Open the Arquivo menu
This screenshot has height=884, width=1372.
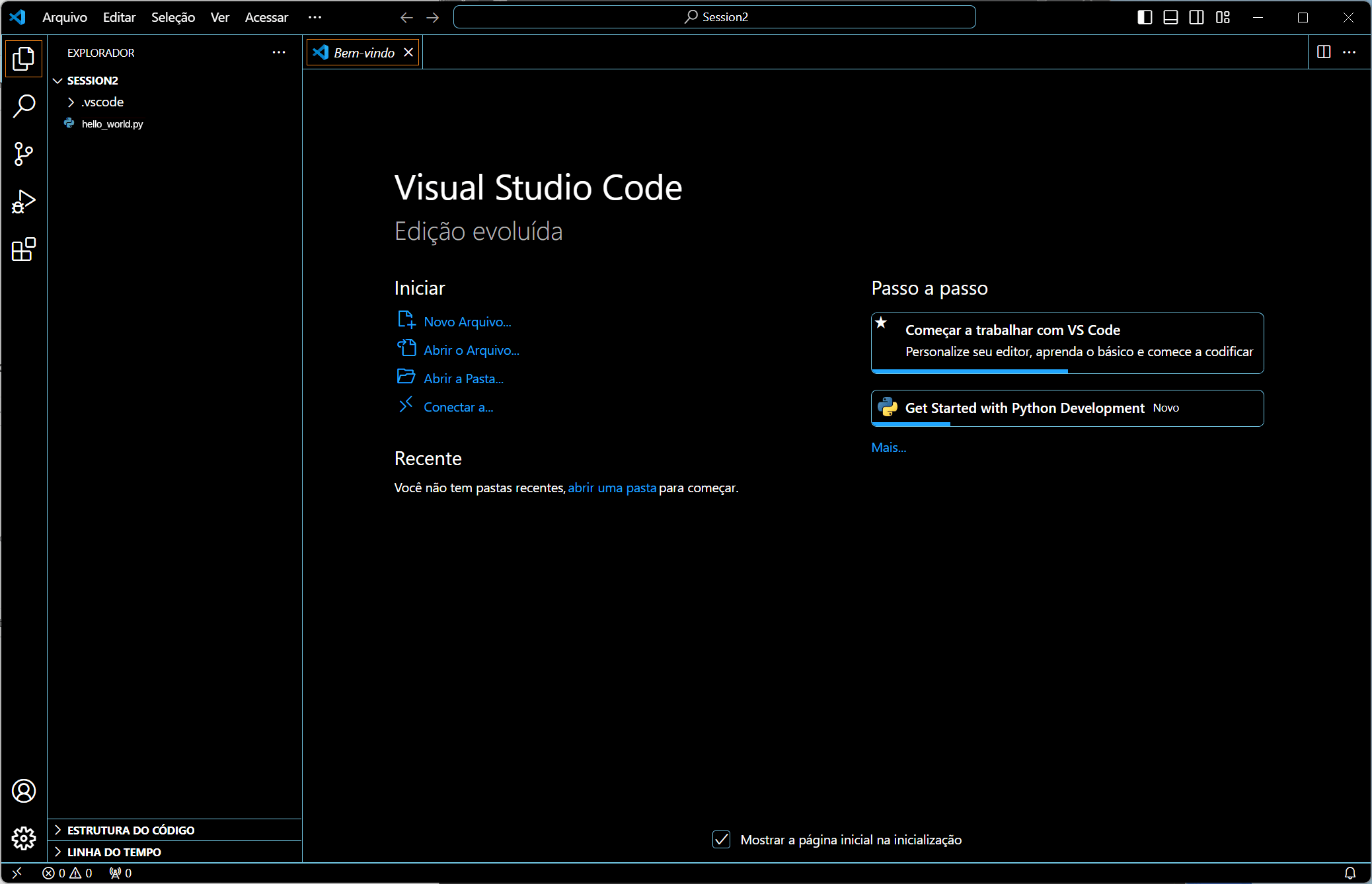[65, 17]
